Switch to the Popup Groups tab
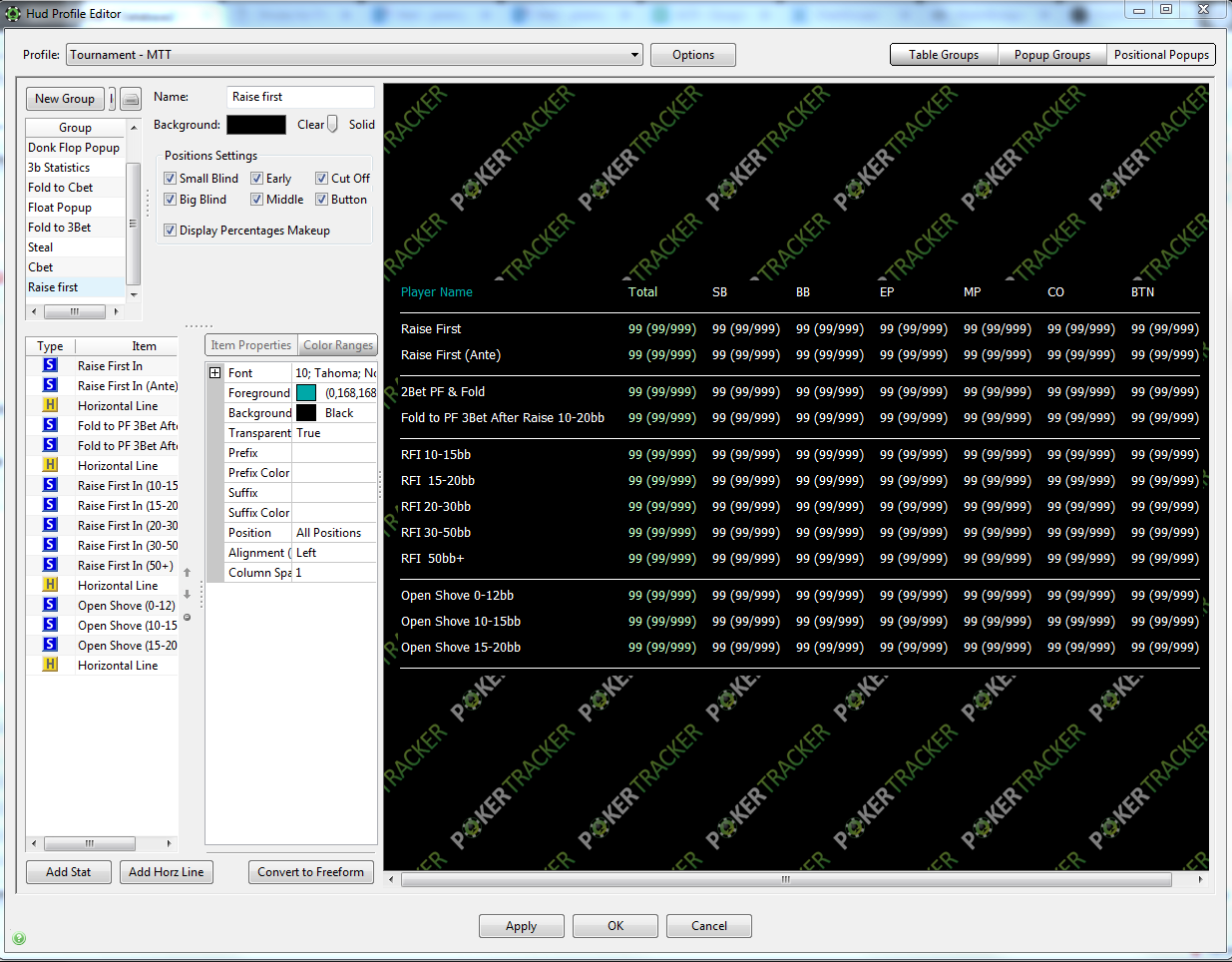 [1052, 55]
